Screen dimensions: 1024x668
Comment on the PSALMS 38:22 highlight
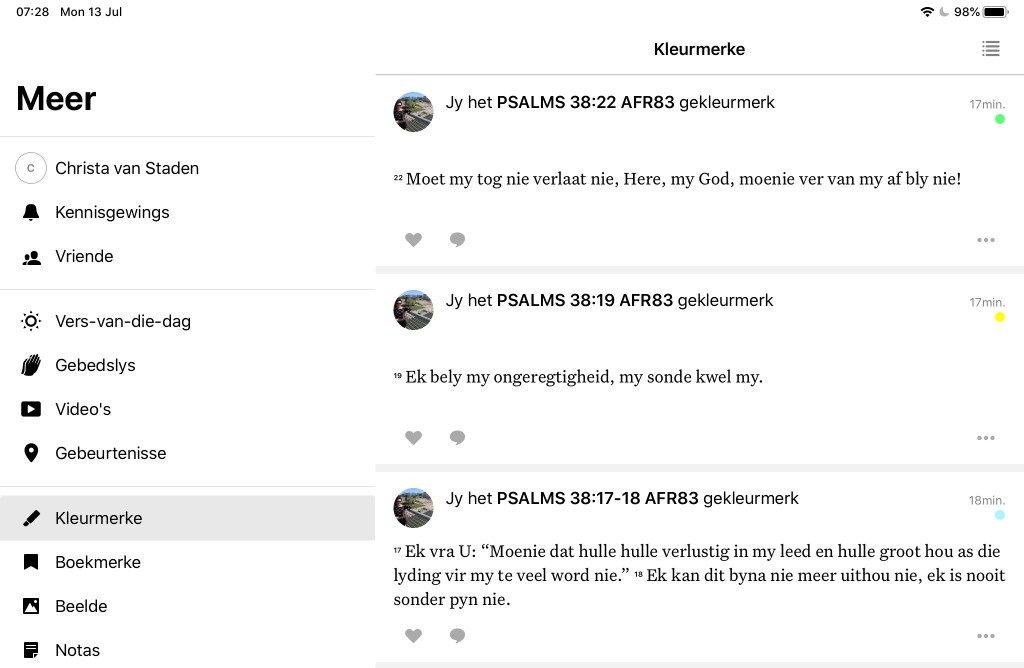457,240
